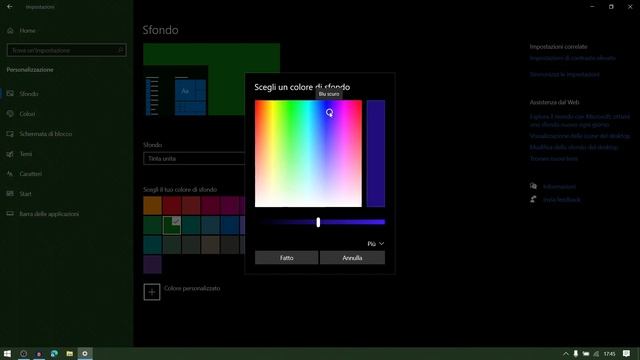Open the Edge browser from taskbar

pos(54,353)
